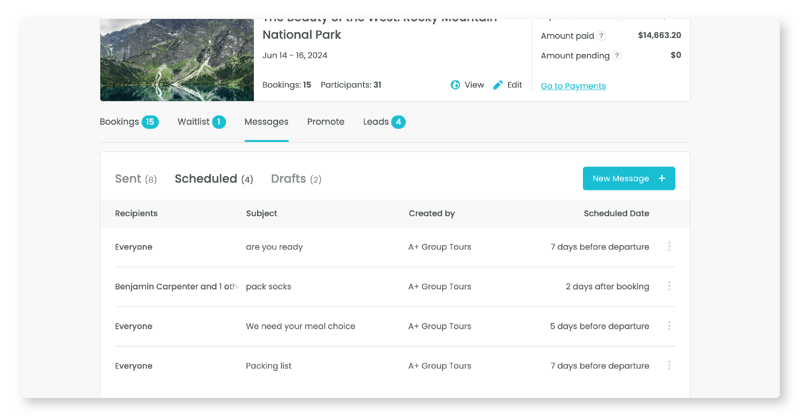Click 'Everyone' recipient in 'are you ready' row
This screenshot has width=800, height=417.
tap(134, 247)
